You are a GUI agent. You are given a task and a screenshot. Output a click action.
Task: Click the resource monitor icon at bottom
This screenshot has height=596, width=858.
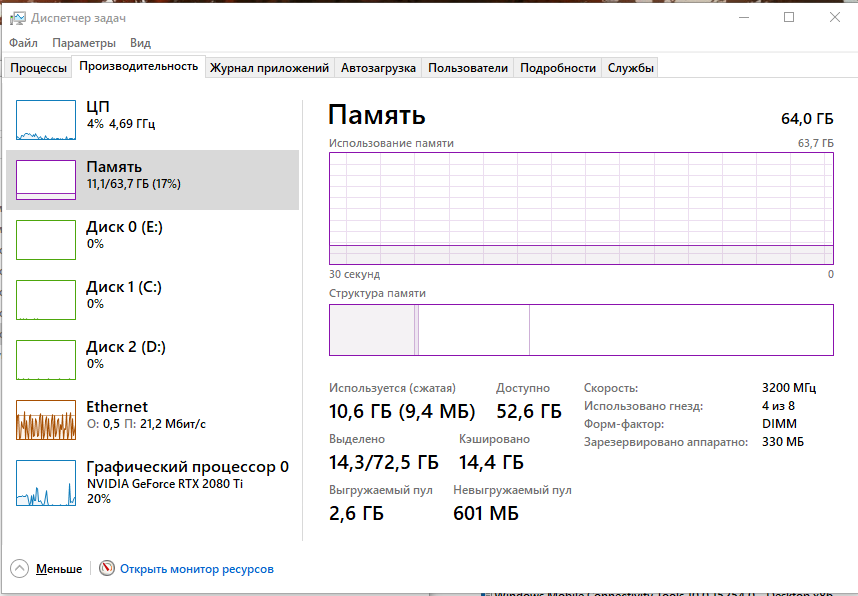[107, 569]
